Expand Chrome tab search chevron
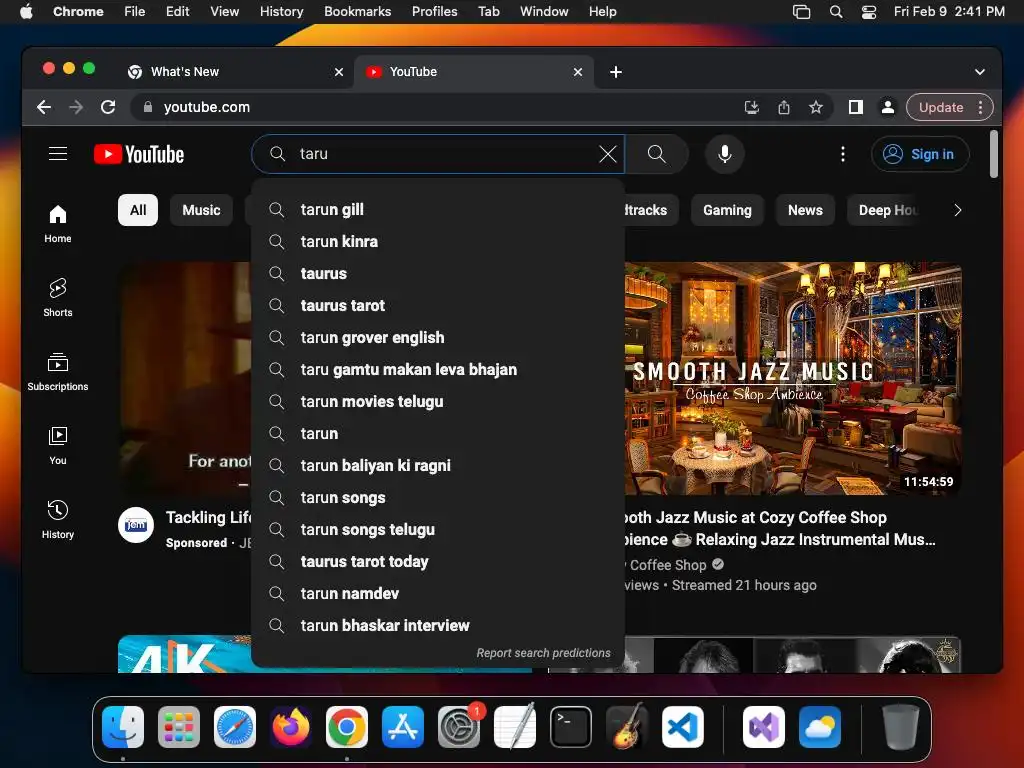Screen dimensions: 1024x768 [980, 72]
